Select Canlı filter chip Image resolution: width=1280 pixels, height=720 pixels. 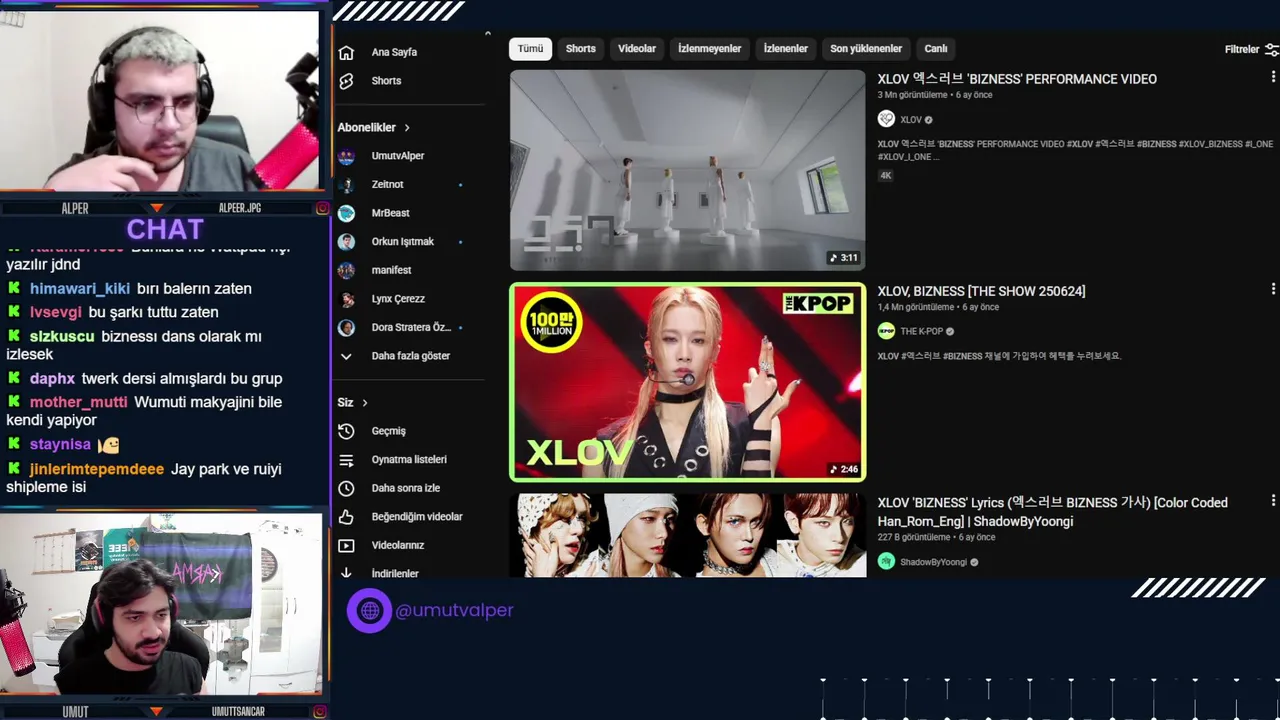[x=936, y=49]
